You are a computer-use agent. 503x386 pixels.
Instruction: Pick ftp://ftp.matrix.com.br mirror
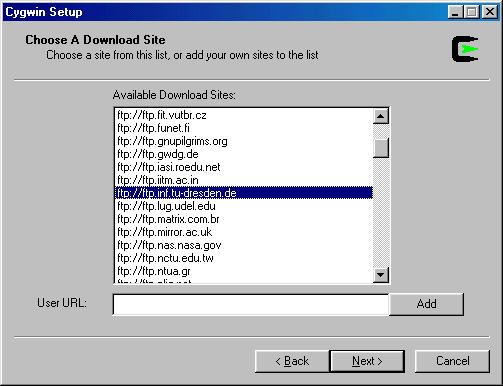243,219
